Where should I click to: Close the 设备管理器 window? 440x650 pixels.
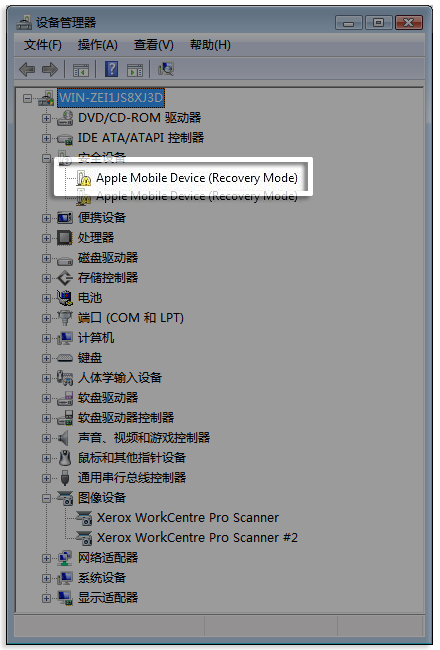point(409,22)
